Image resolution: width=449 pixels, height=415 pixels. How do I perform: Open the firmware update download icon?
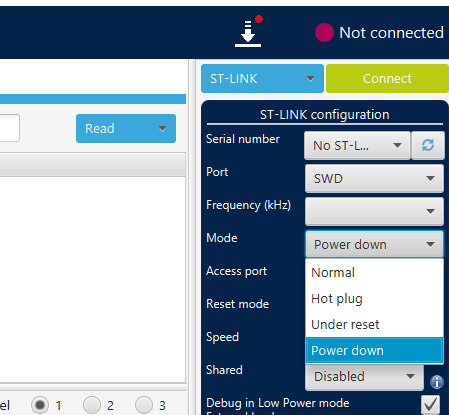(x=248, y=32)
